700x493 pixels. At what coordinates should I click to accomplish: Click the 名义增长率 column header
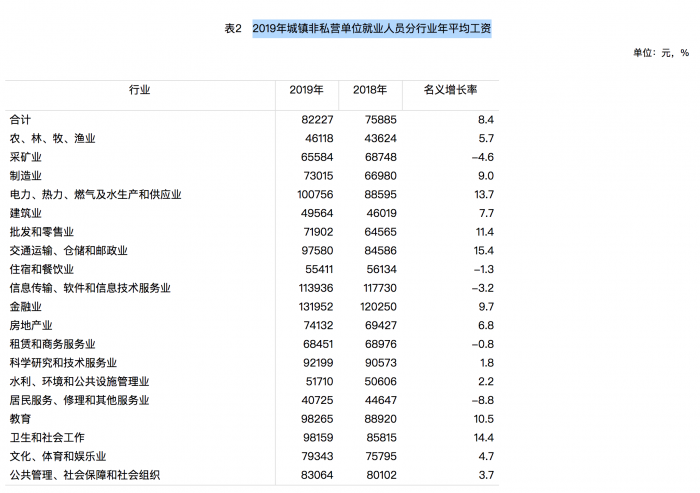coord(449,90)
